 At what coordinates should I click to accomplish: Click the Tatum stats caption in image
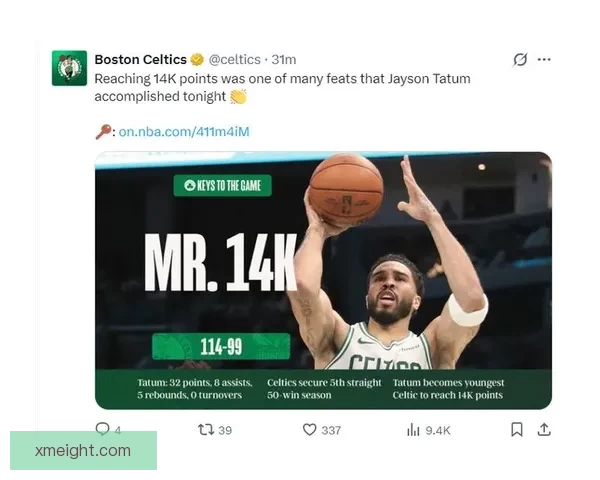click(195, 389)
